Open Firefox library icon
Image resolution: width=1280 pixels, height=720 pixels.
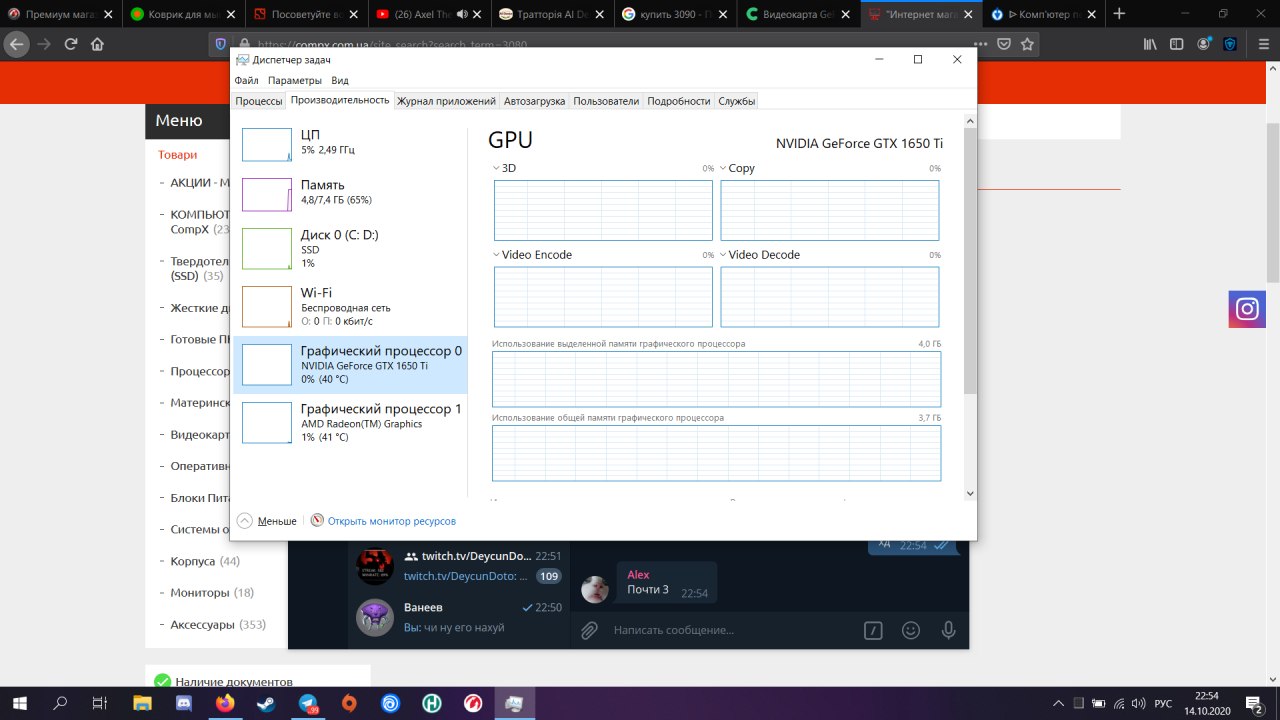click(1151, 44)
